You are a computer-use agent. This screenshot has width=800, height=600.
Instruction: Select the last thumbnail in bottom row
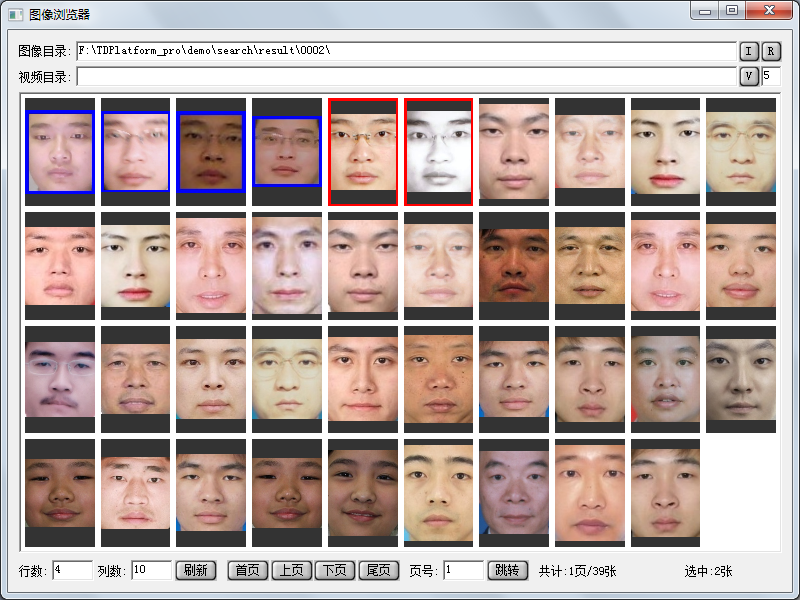point(665,493)
